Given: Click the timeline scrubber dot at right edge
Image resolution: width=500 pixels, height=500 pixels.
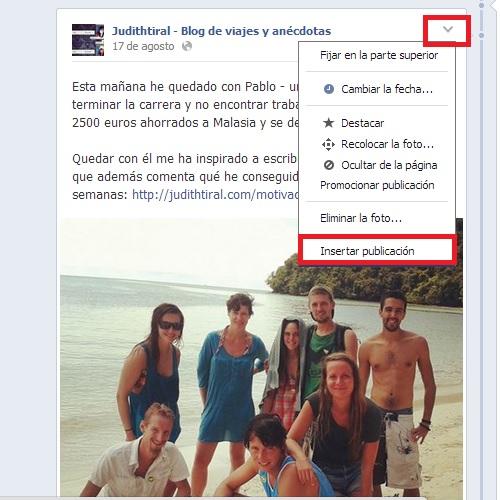Looking at the screenshot, I should [x=481, y=35].
